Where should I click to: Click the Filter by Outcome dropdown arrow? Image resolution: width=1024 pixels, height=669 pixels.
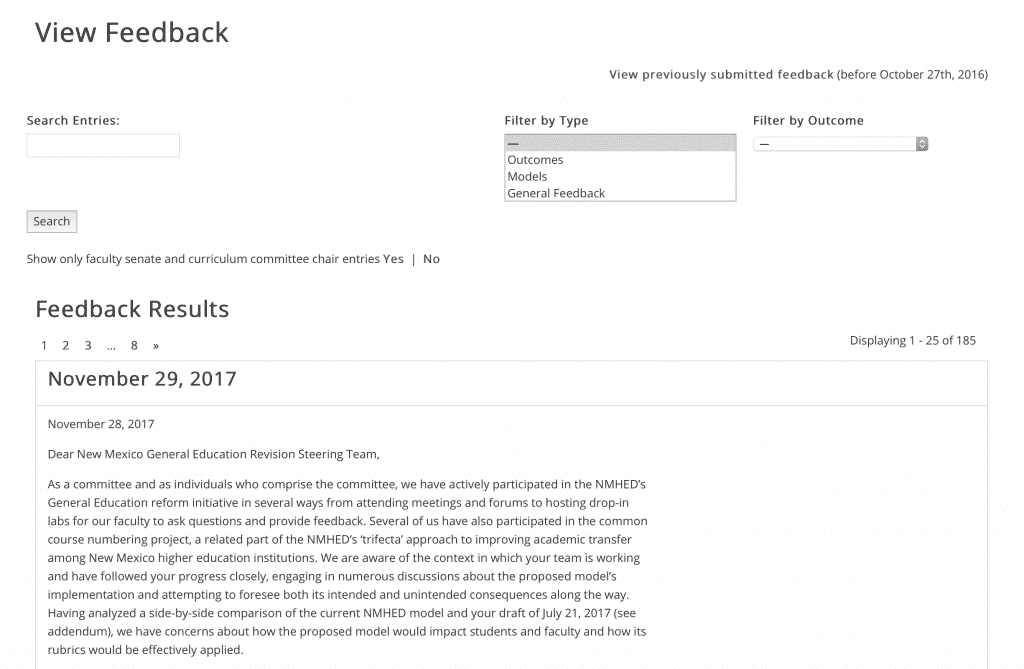tap(921, 144)
